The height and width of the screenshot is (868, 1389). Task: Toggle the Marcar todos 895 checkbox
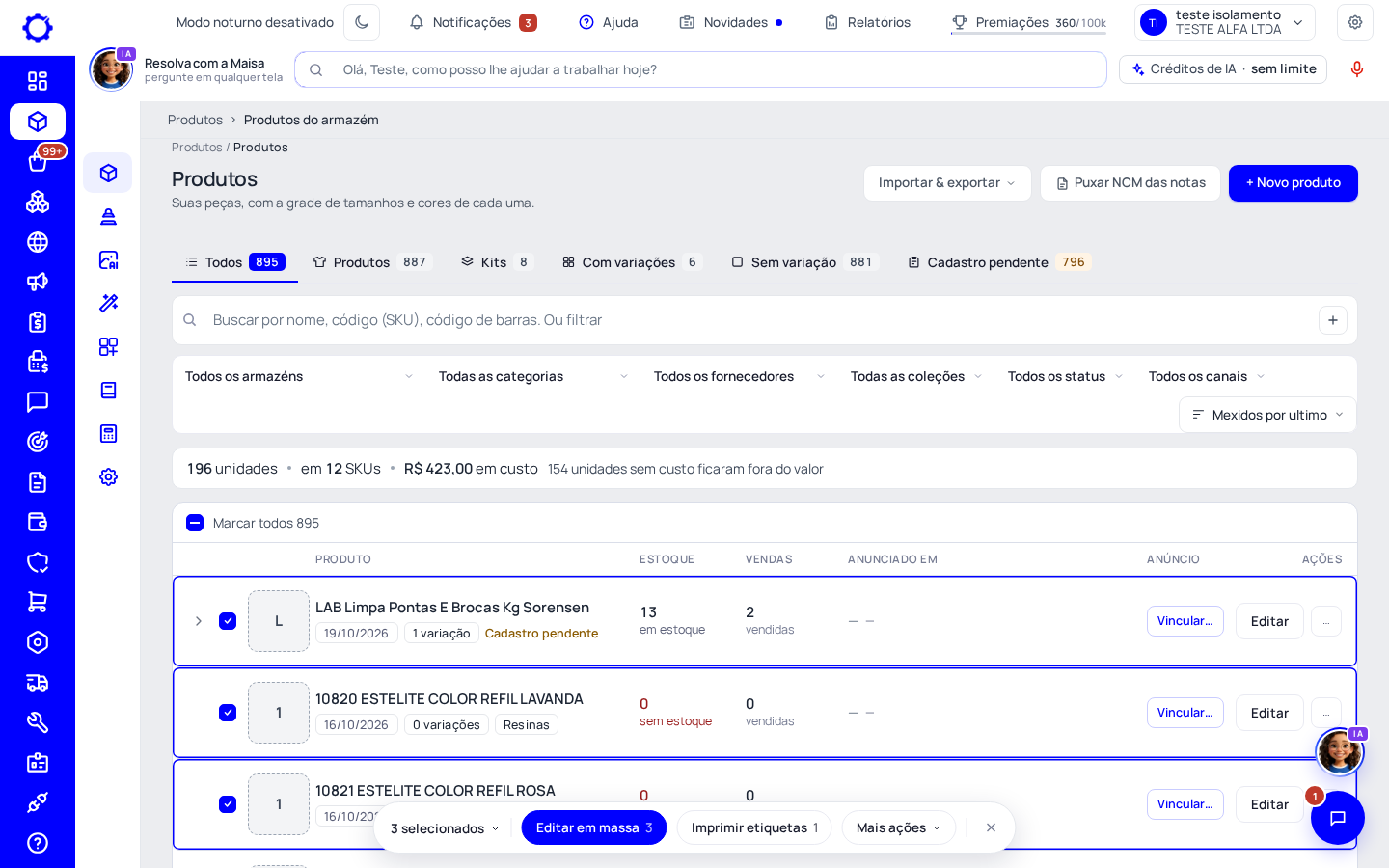(195, 523)
